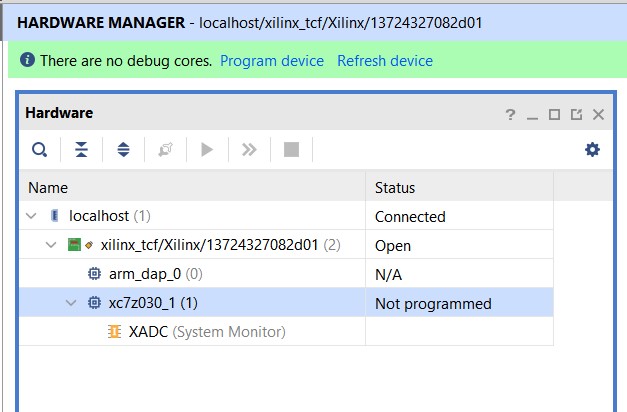Click the Run Trigger play icon

pos(207,150)
